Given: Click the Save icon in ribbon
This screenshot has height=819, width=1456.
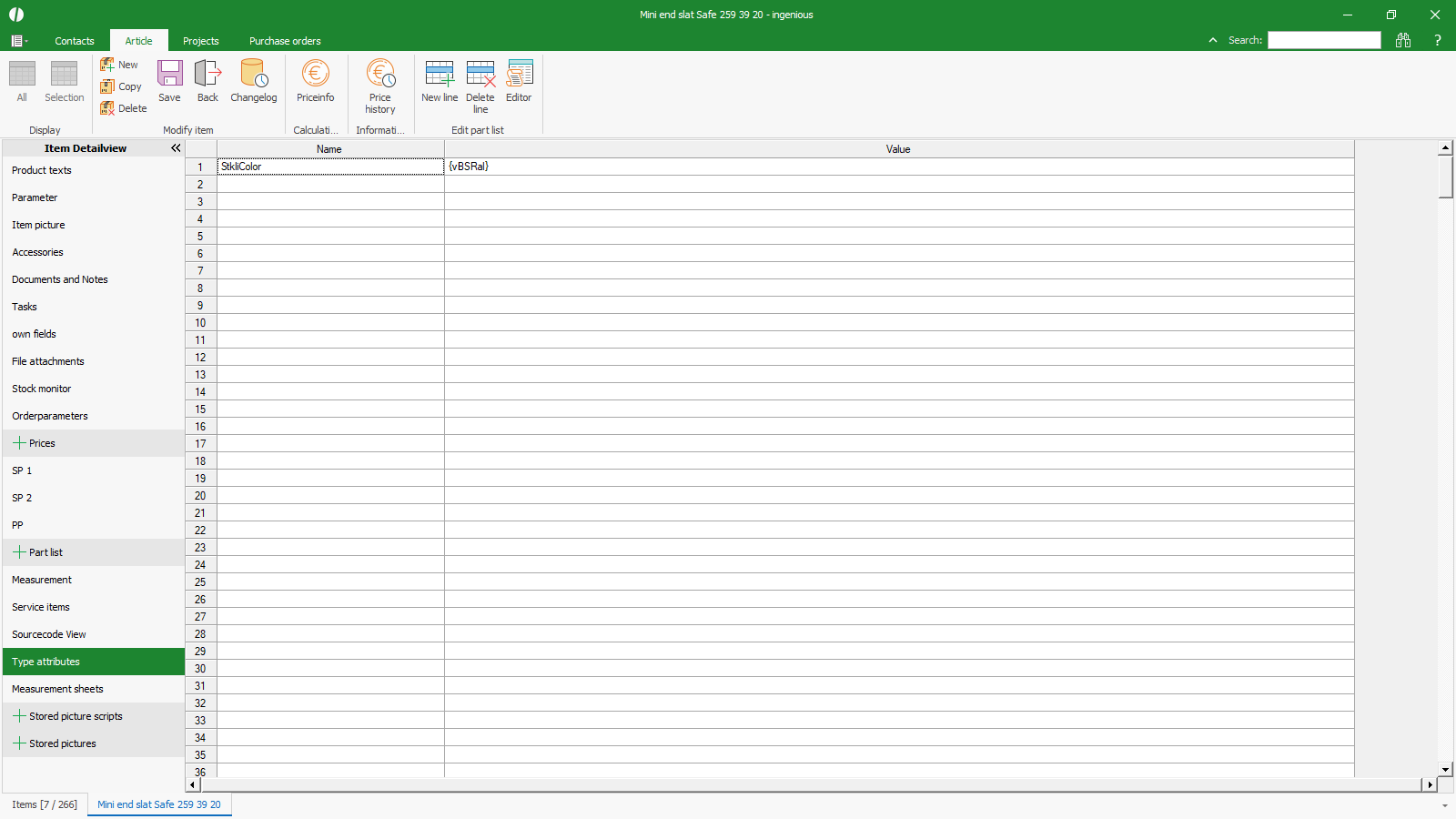Looking at the screenshot, I should (x=169, y=81).
